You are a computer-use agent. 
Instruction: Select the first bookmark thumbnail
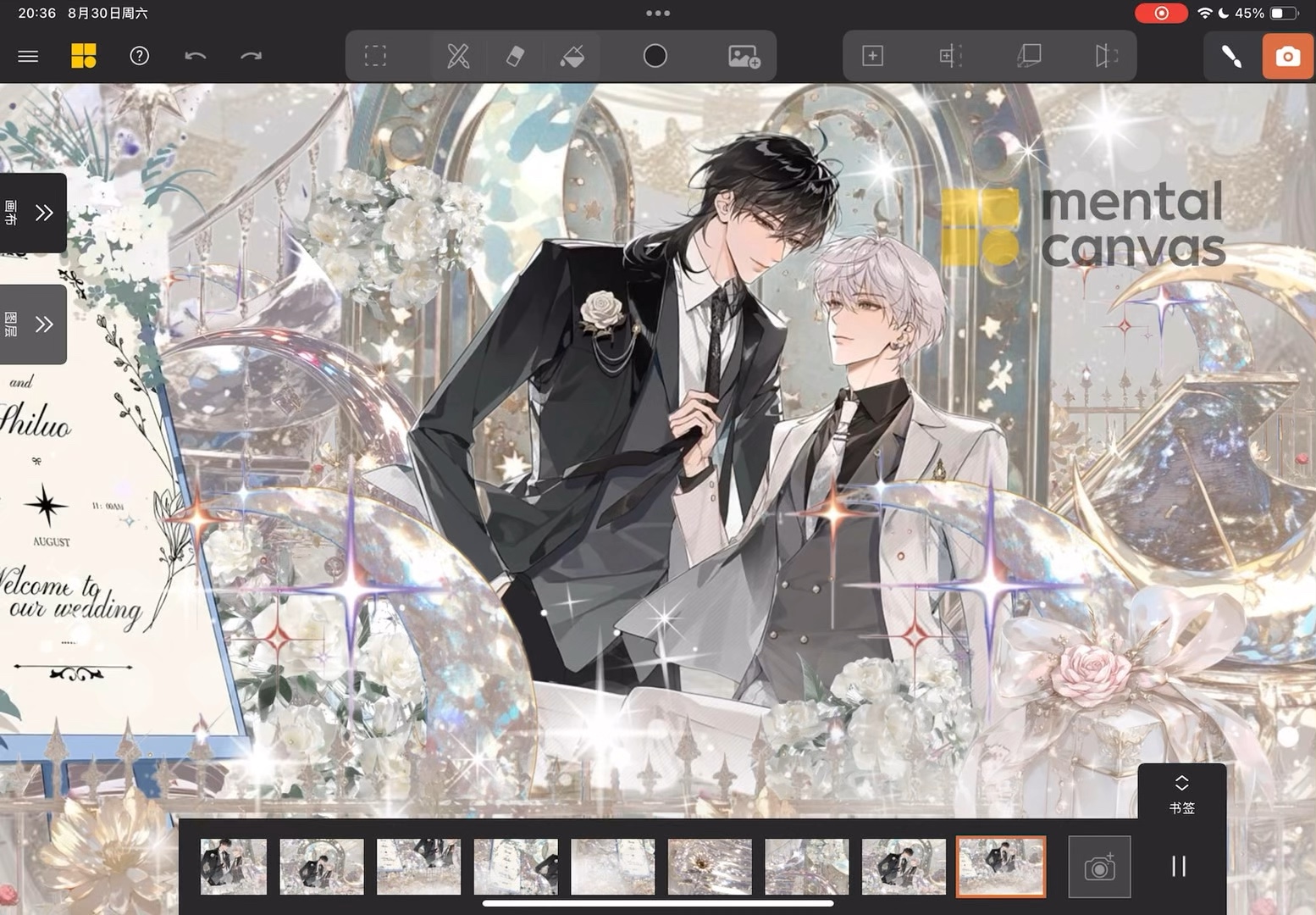click(x=234, y=867)
